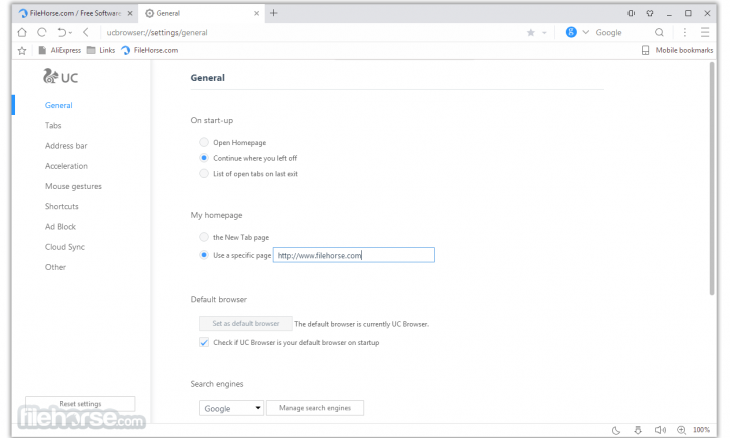Click the mute speaker icon in status bar
Image resolution: width=730 pixels, height=438 pixels.
coord(660,430)
